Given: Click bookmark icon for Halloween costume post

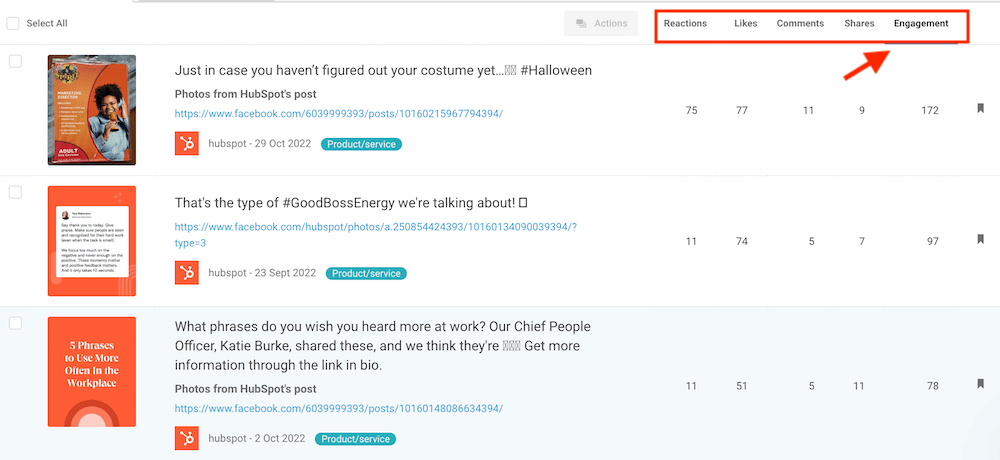Looking at the screenshot, I should coord(981,109).
